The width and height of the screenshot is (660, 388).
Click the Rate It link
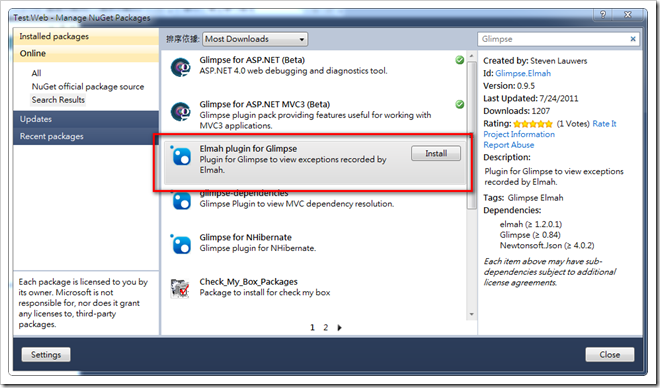604,124
